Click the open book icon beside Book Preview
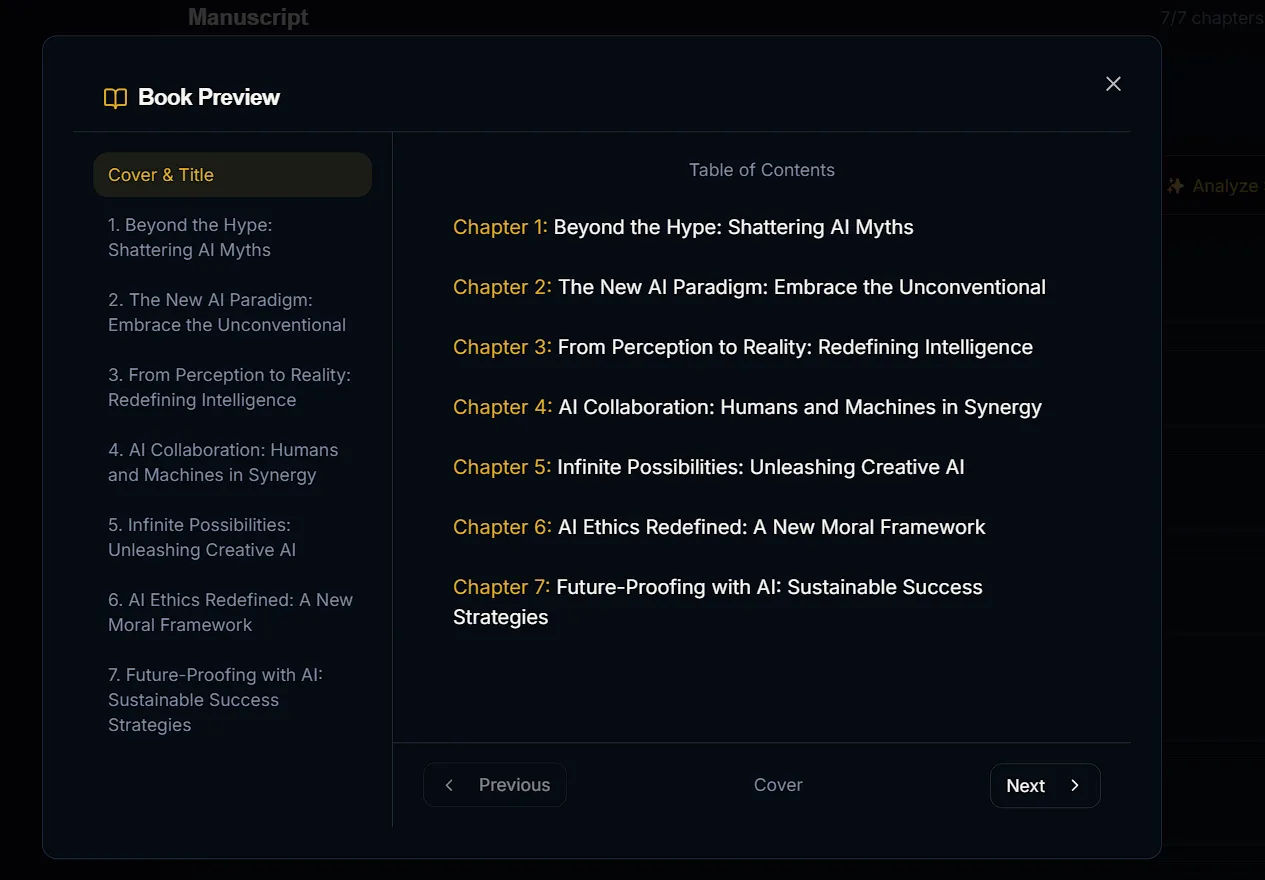The width and height of the screenshot is (1265, 880). (116, 98)
